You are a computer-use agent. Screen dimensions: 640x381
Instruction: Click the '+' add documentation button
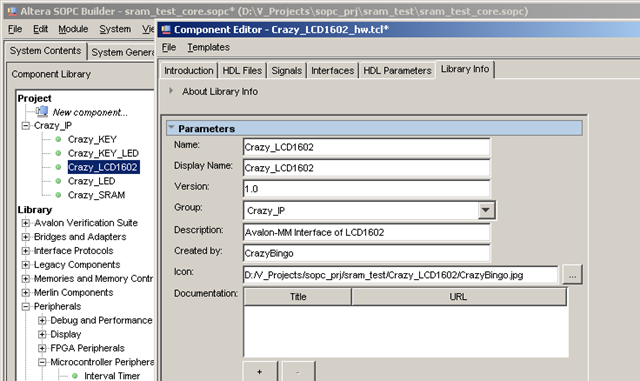click(260, 371)
